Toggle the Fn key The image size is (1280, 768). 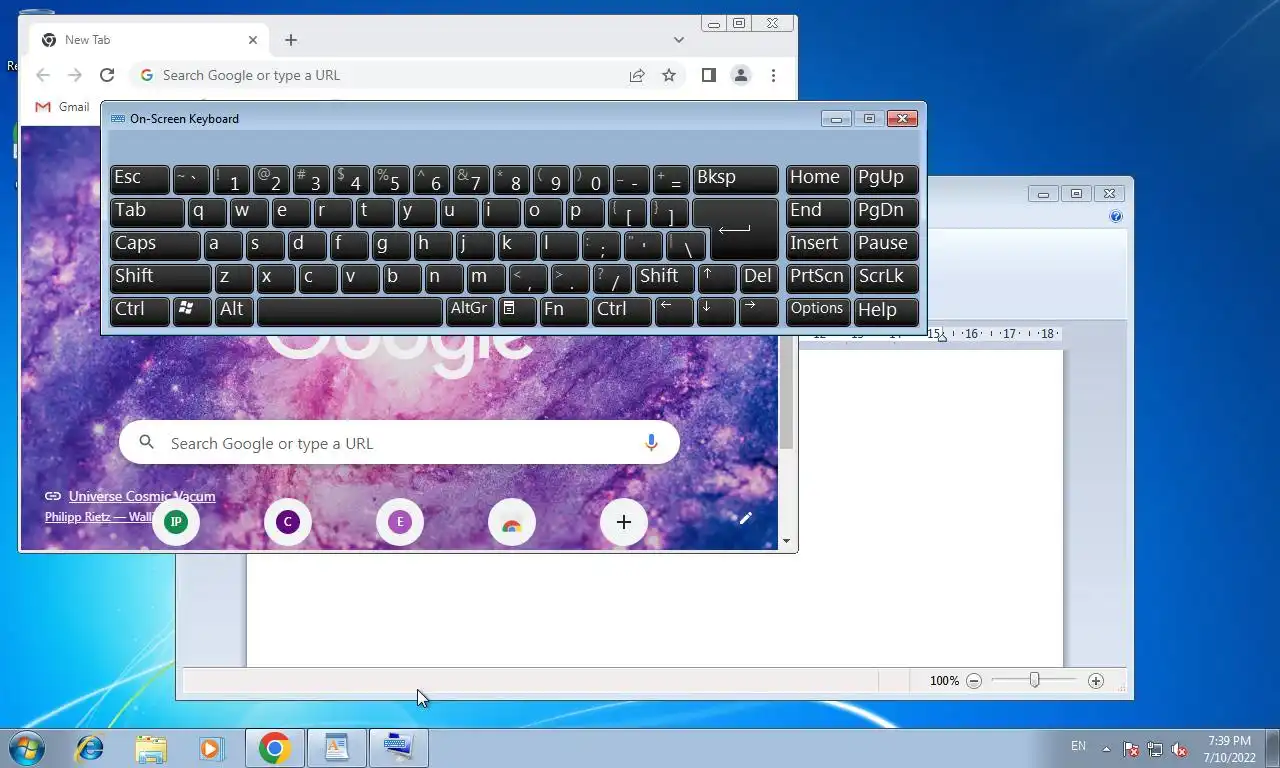pos(564,311)
